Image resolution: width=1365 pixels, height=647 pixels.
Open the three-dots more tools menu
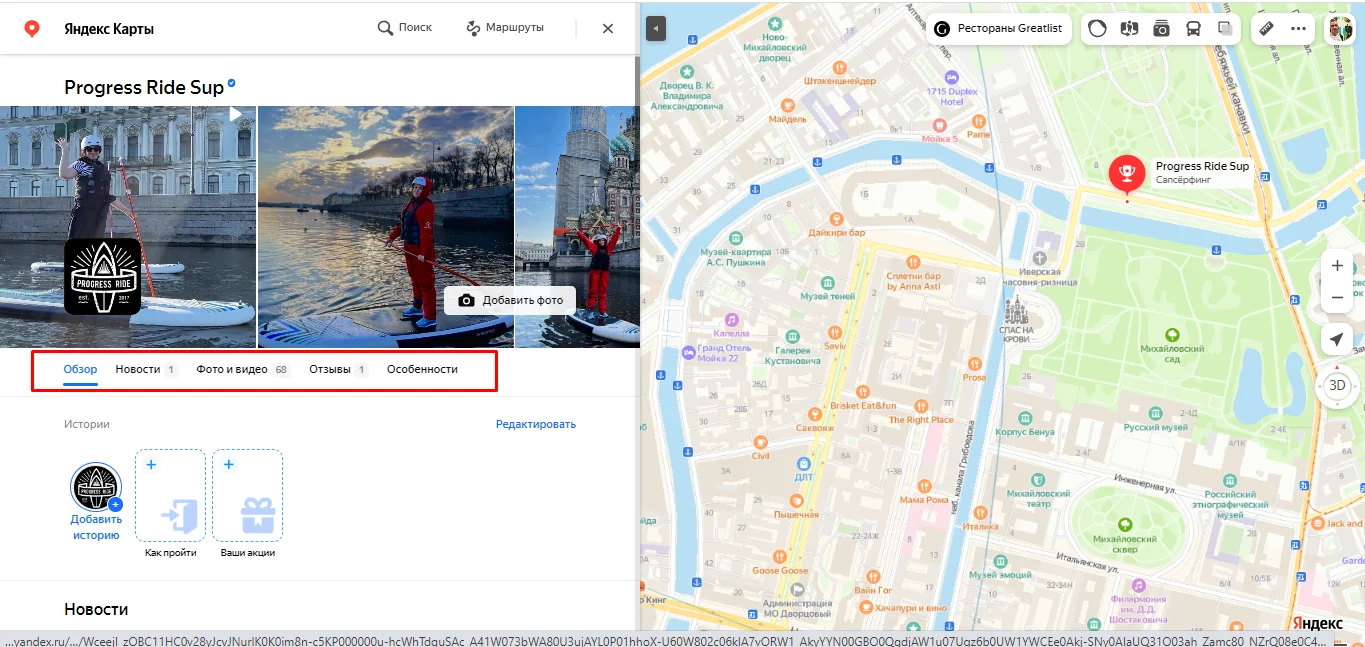tap(1298, 29)
